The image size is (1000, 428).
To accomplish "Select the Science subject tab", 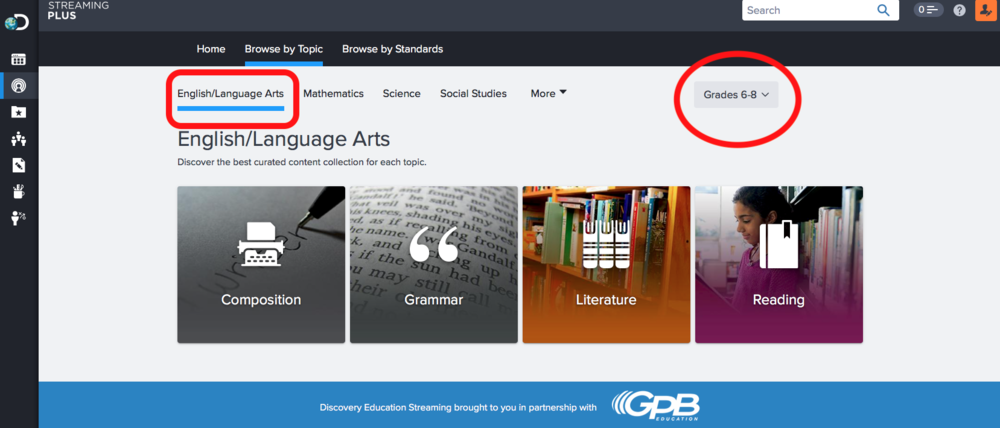I will [402, 94].
